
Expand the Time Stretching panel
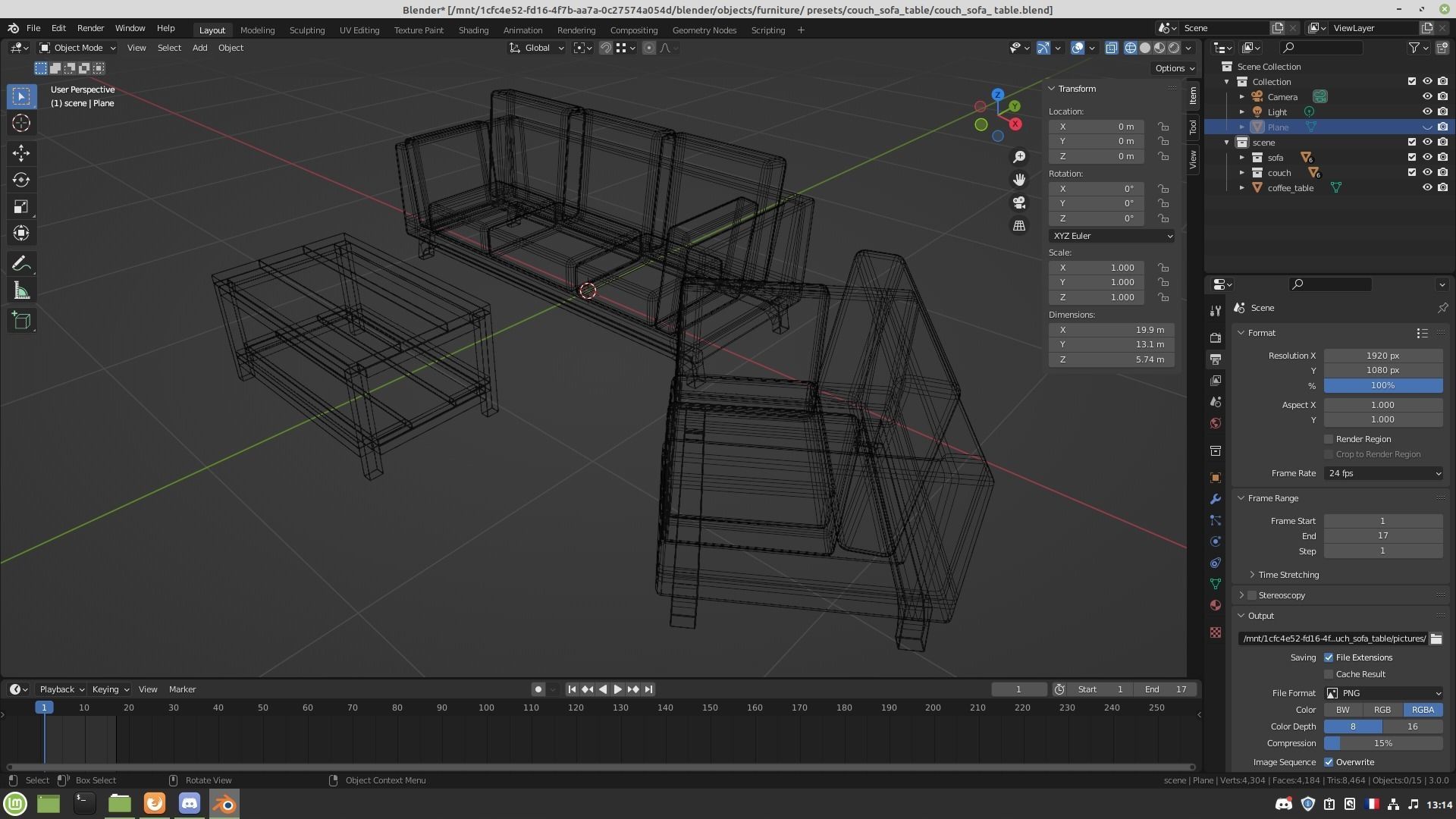point(1288,575)
